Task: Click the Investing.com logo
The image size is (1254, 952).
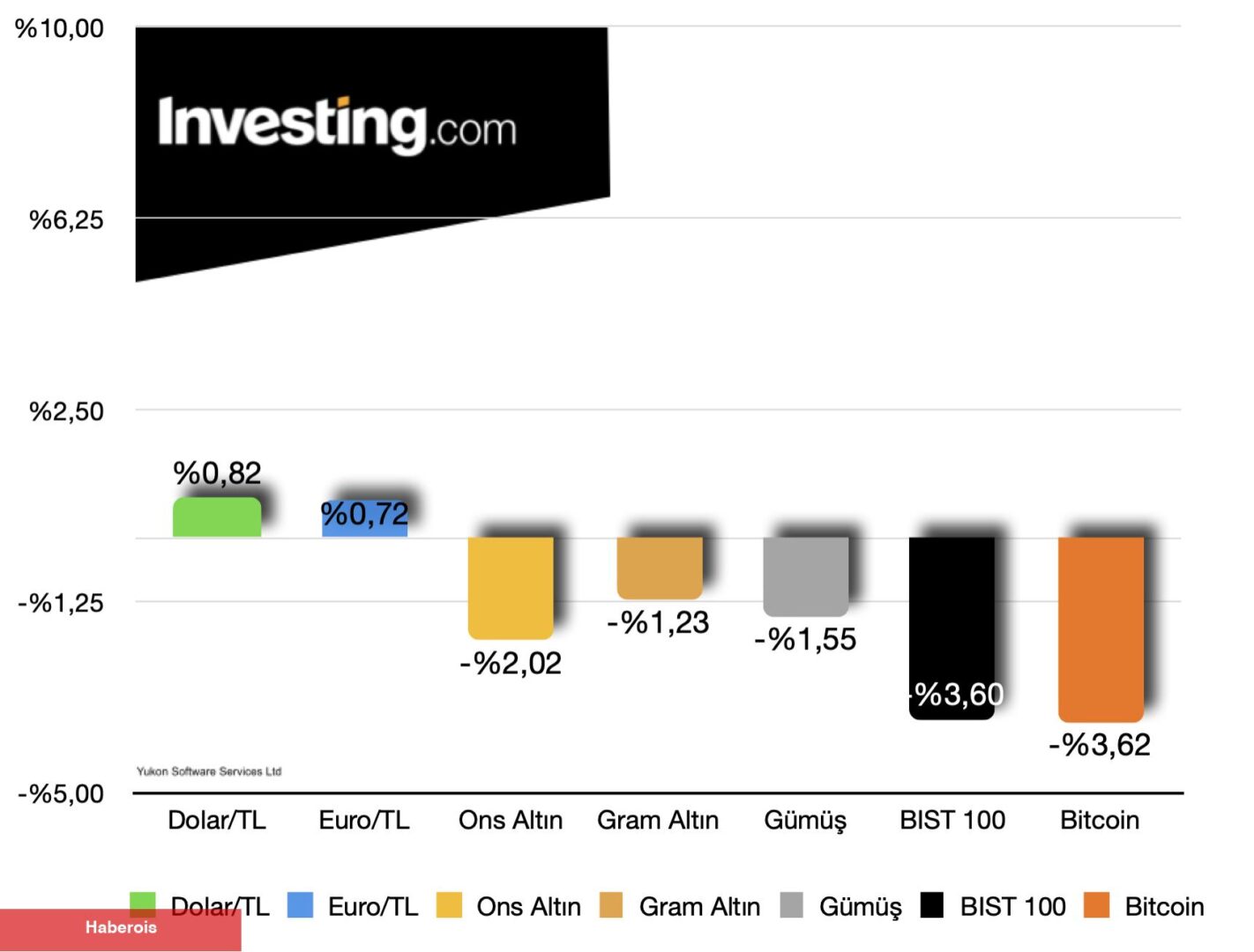Action: point(337,125)
